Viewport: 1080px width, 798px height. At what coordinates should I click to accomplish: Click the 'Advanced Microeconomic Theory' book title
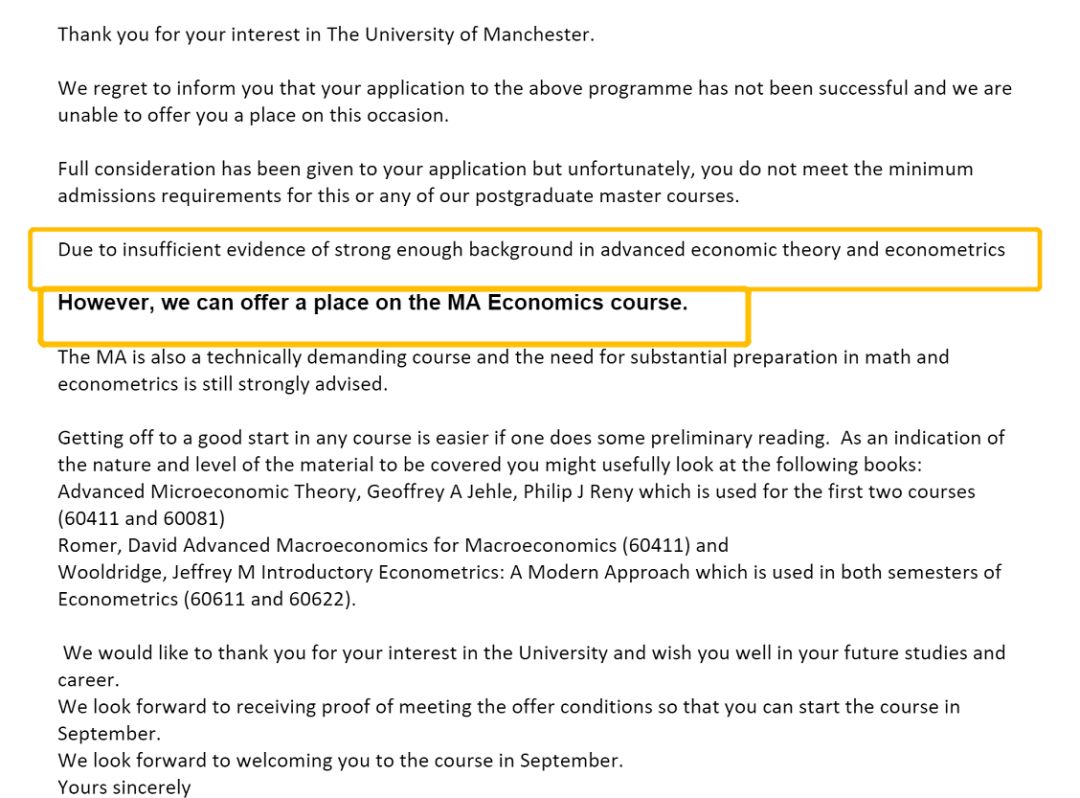pyautogui.click(x=207, y=492)
